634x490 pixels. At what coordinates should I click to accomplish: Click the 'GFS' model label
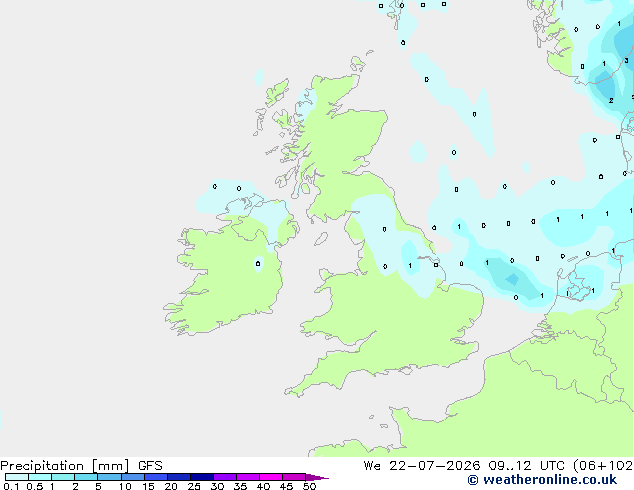[150, 466]
